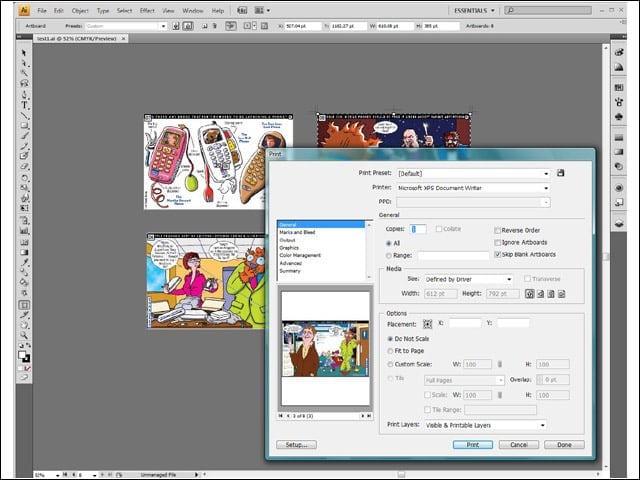Open the Stroke panel icon
The width and height of the screenshot is (640, 480).
619,138
